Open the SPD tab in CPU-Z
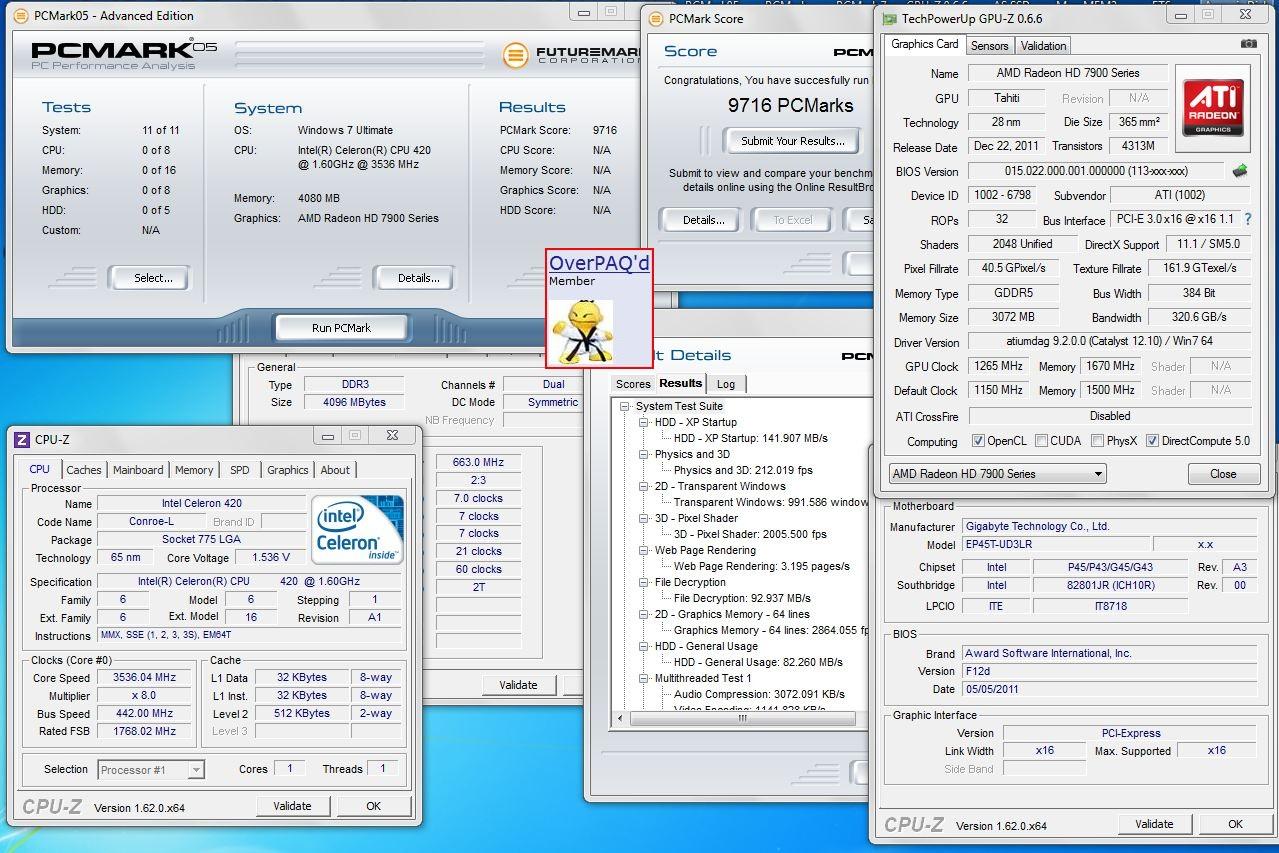Image resolution: width=1279 pixels, height=853 pixels. [x=240, y=470]
